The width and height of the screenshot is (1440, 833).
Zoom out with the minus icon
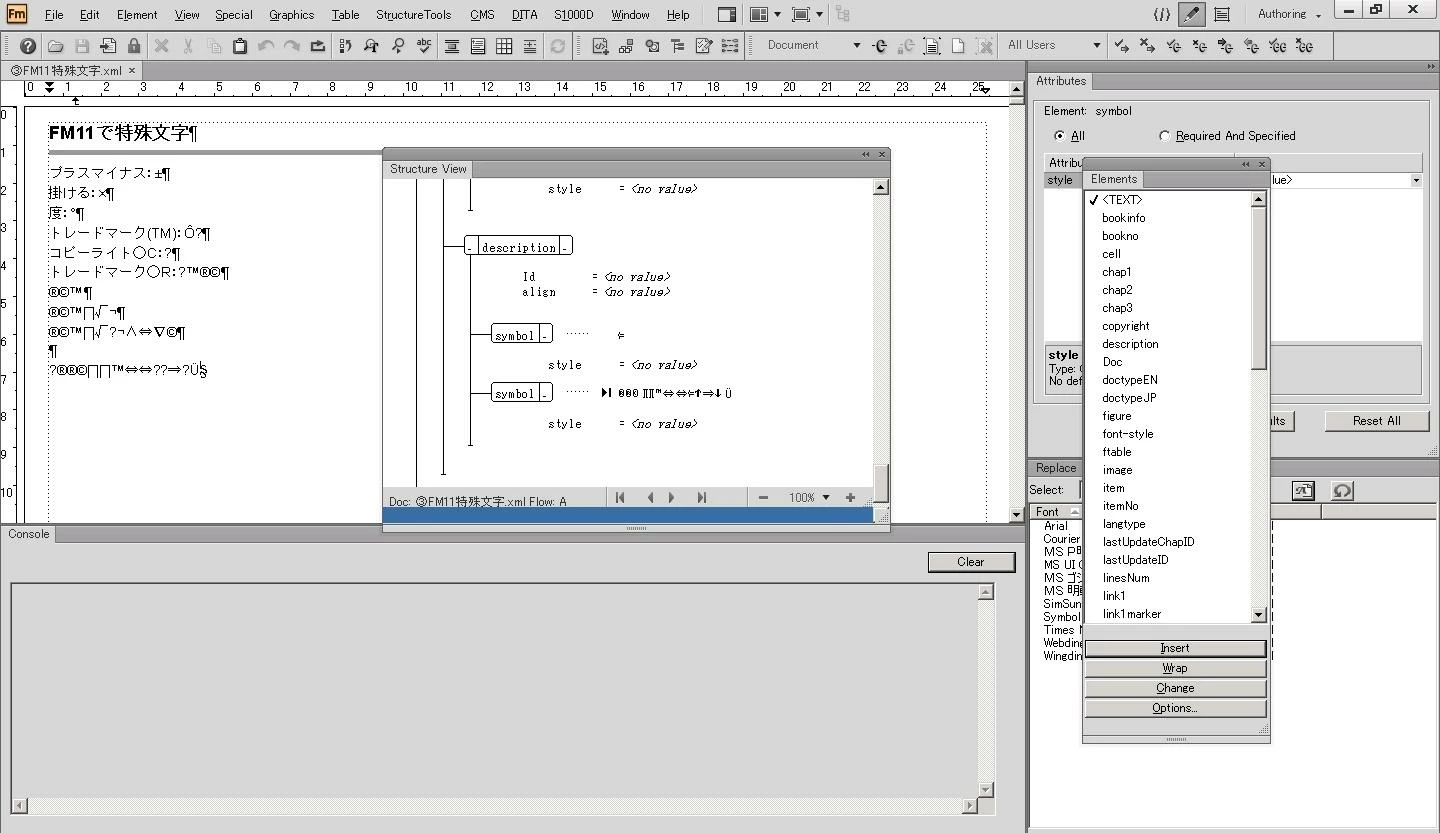(x=764, y=498)
